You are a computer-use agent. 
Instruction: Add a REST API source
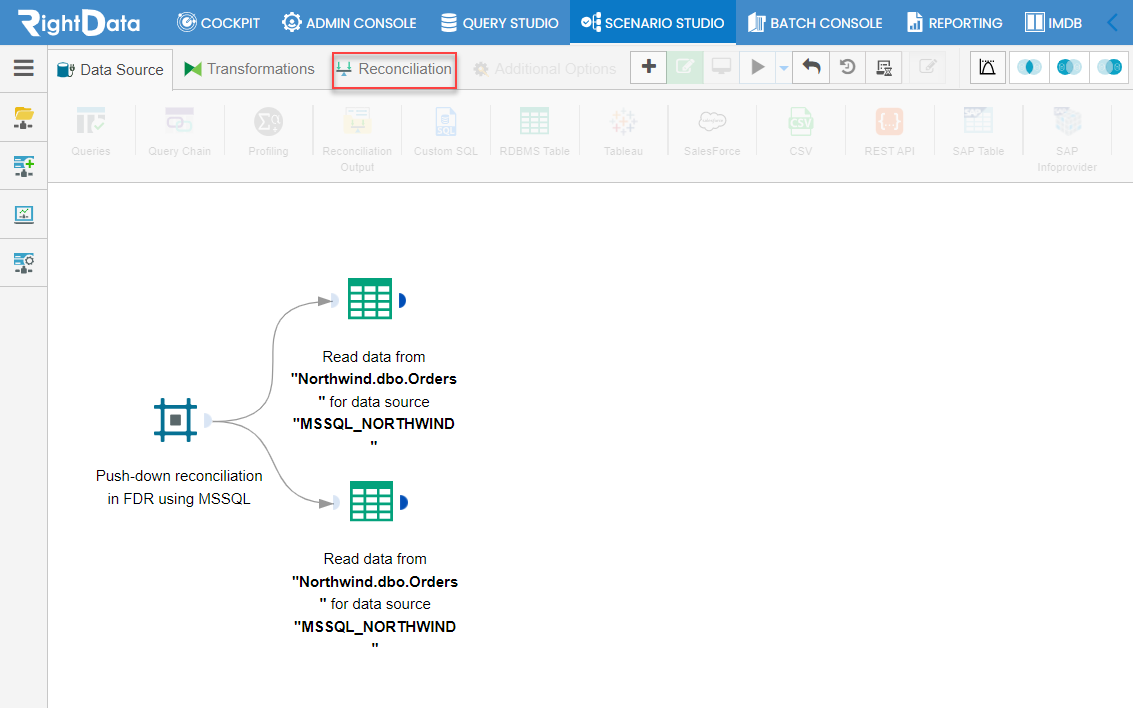(889, 131)
